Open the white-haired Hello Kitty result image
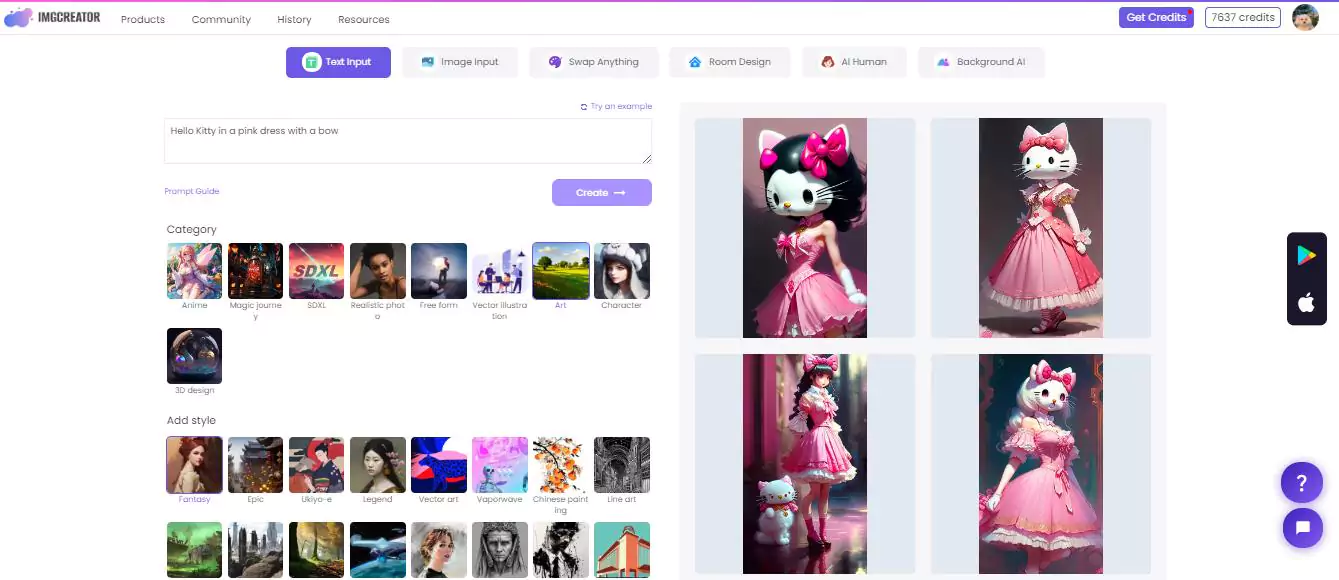The width and height of the screenshot is (1339, 580). click(x=1041, y=464)
